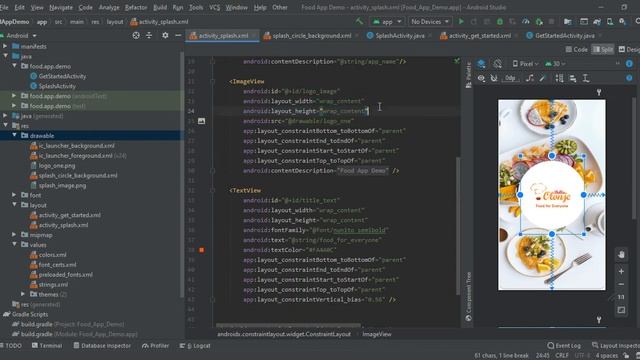Select splash_image.png file

click(62, 185)
